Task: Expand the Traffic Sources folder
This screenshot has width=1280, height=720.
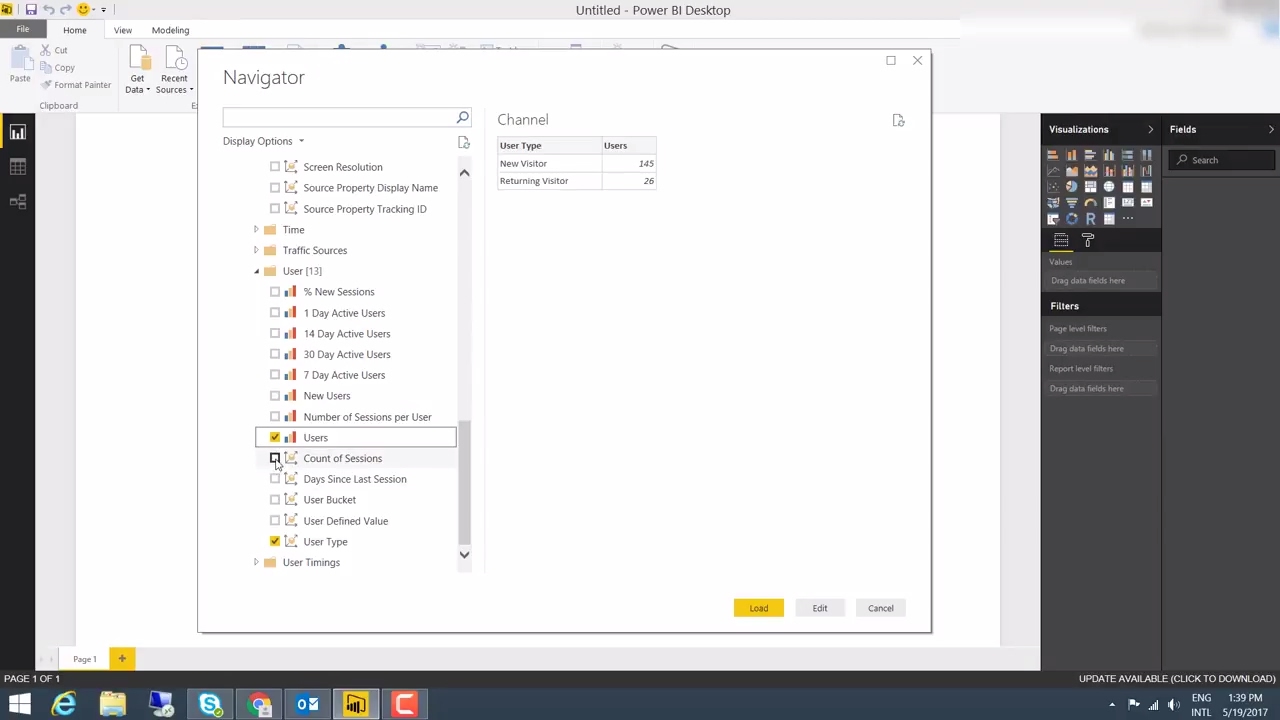Action: [x=256, y=250]
